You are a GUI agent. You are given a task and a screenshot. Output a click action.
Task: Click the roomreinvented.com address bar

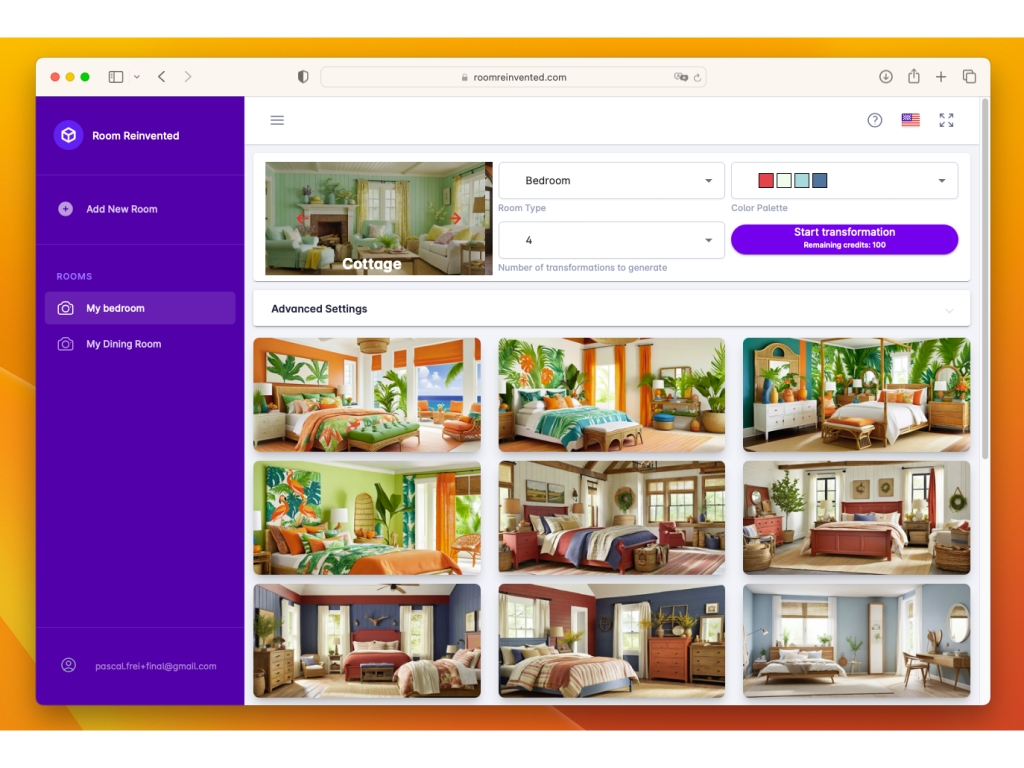pyautogui.click(x=513, y=77)
